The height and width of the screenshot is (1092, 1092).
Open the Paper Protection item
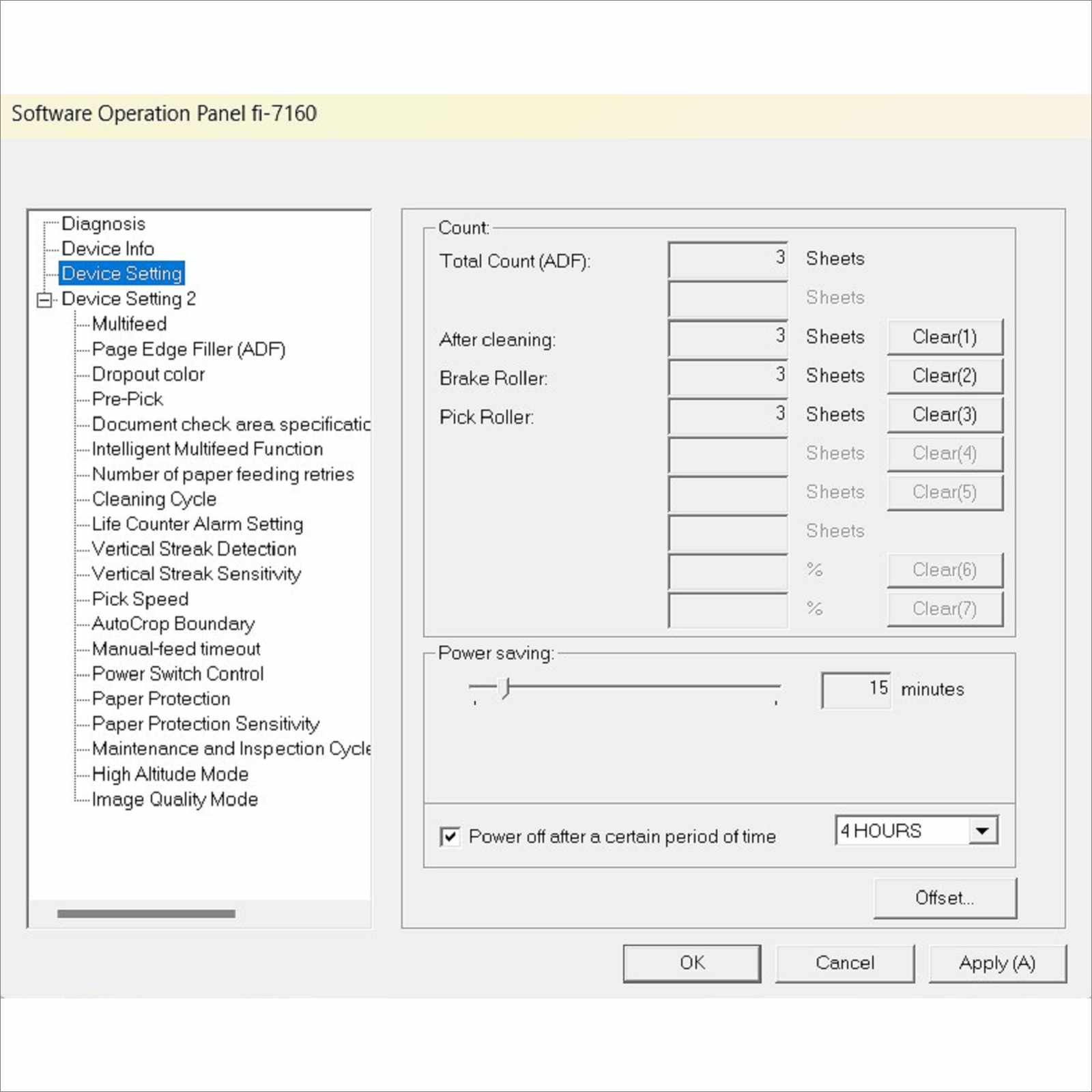point(161,699)
